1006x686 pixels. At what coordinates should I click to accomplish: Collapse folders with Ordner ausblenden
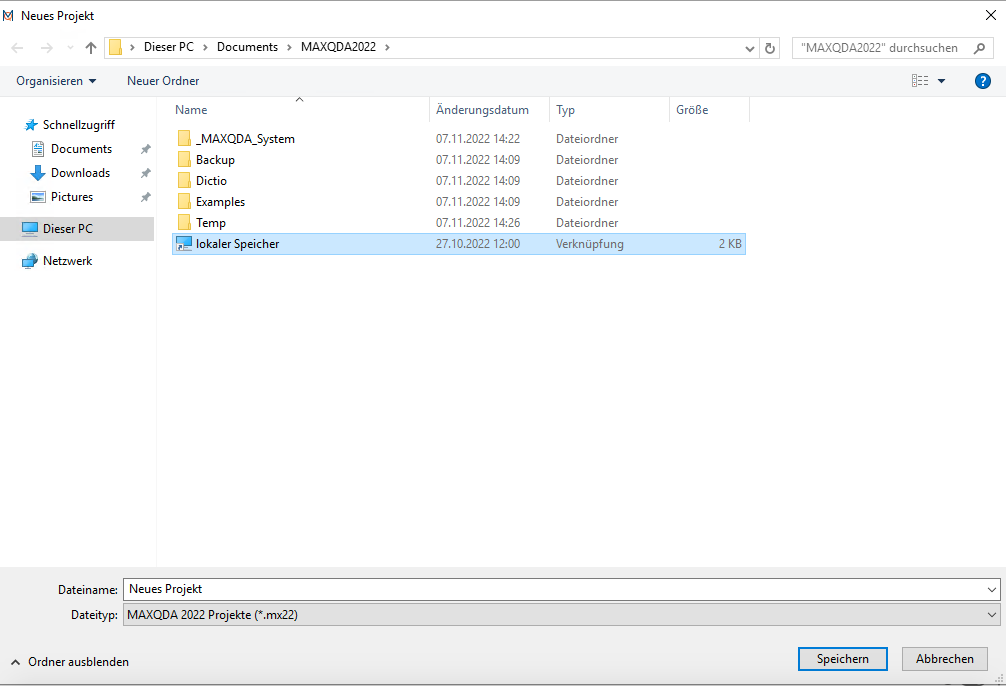(70, 662)
